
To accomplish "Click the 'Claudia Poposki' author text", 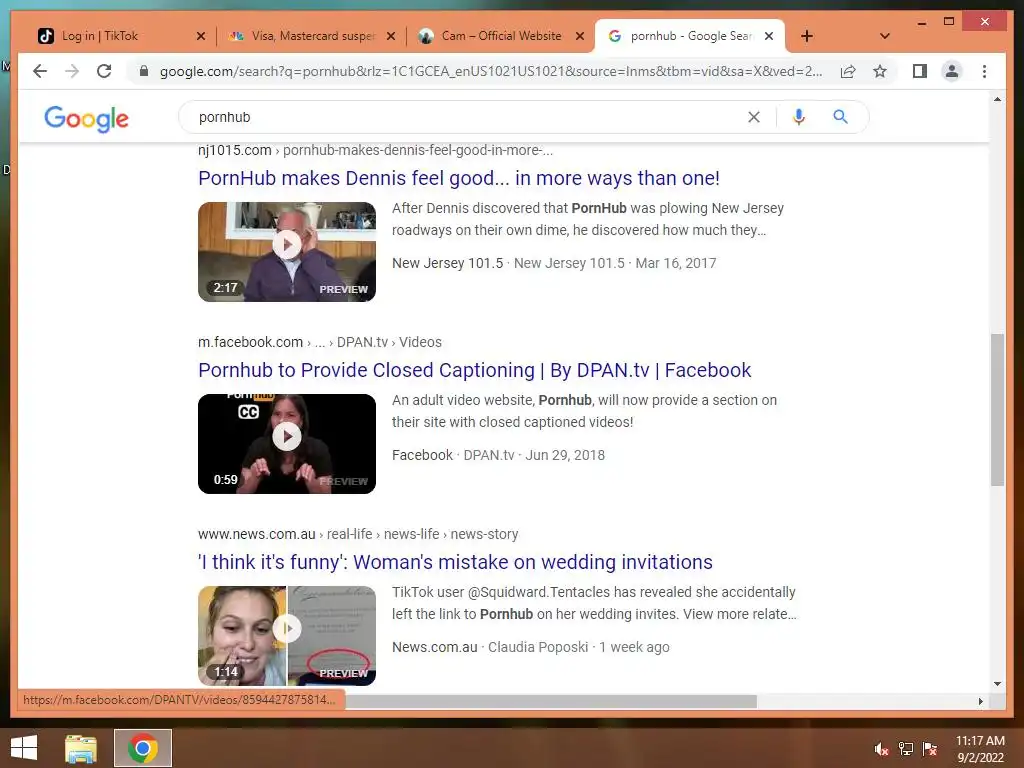I will 538,647.
